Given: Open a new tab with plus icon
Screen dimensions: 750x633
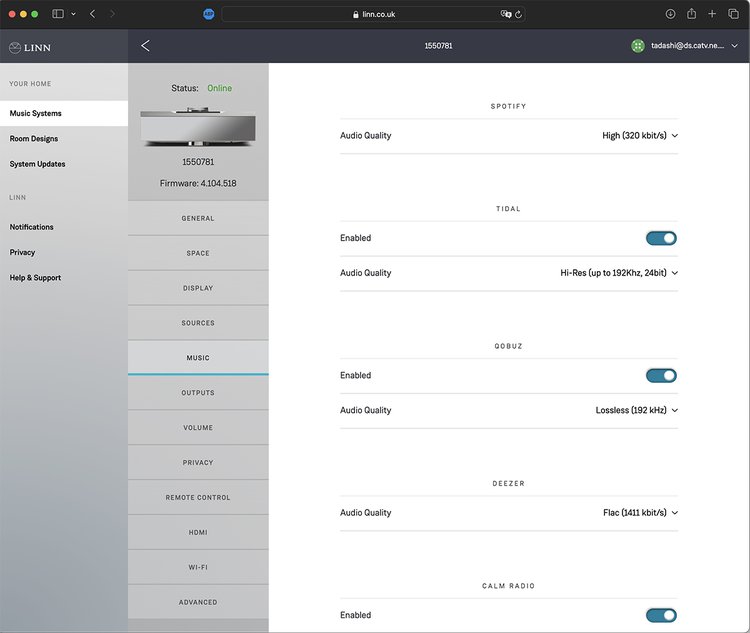Looking at the screenshot, I should click(712, 14).
